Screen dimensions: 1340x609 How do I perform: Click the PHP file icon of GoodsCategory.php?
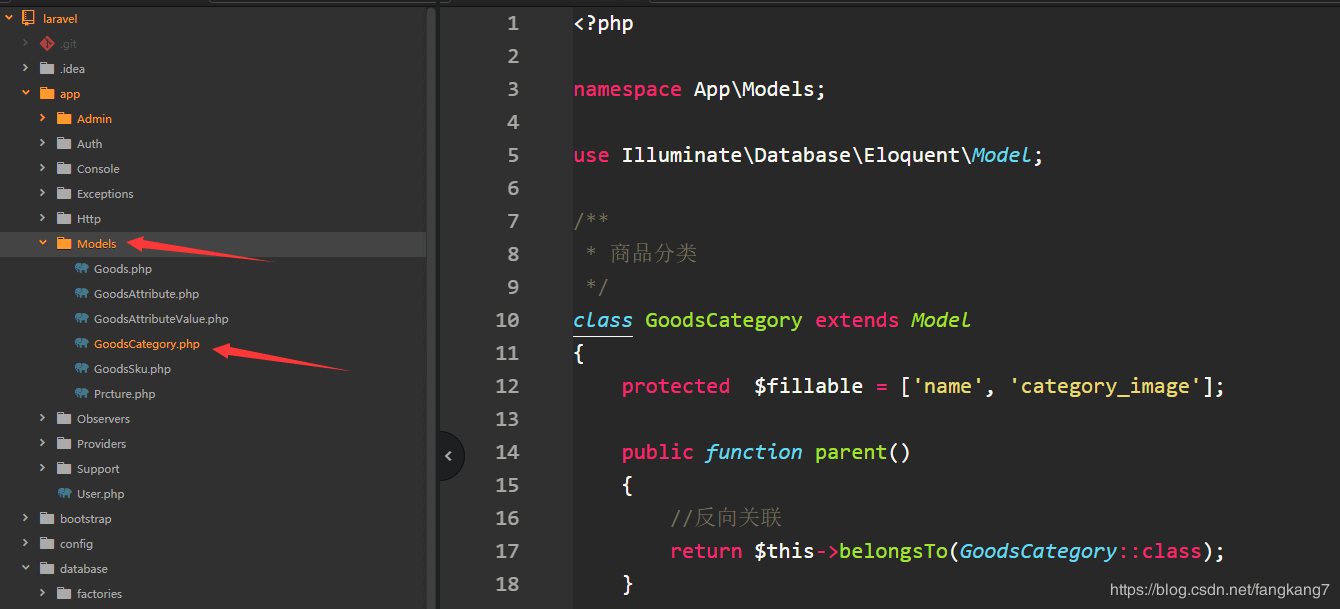click(82, 343)
